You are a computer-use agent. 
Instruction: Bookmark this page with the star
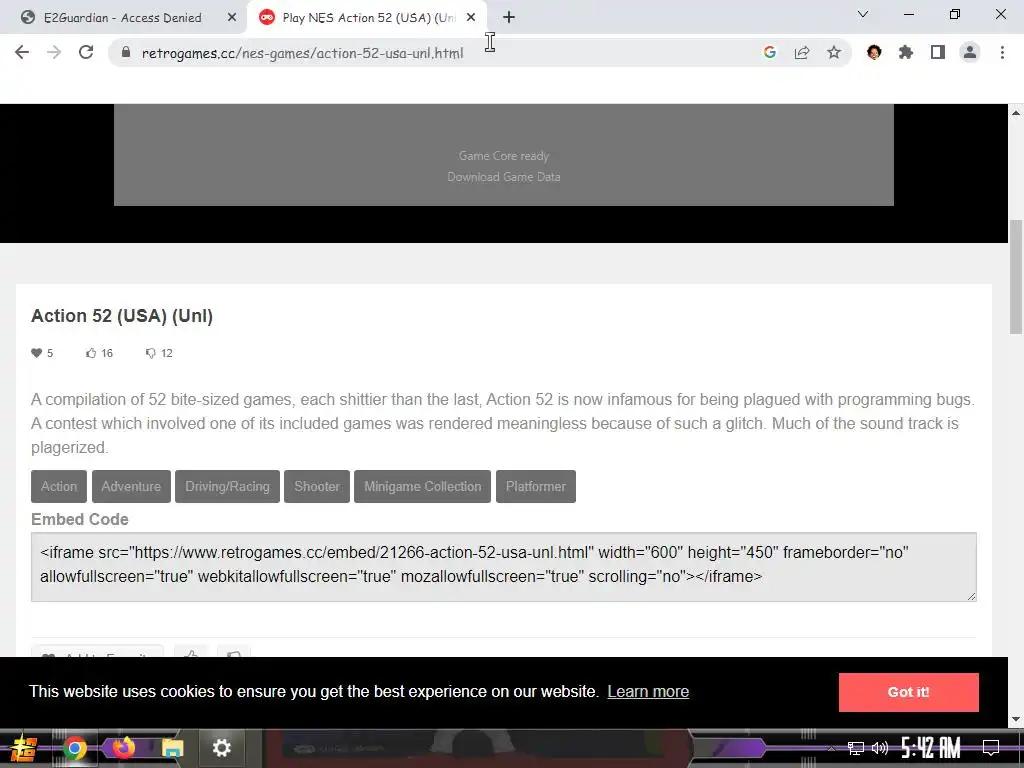point(834,52)
